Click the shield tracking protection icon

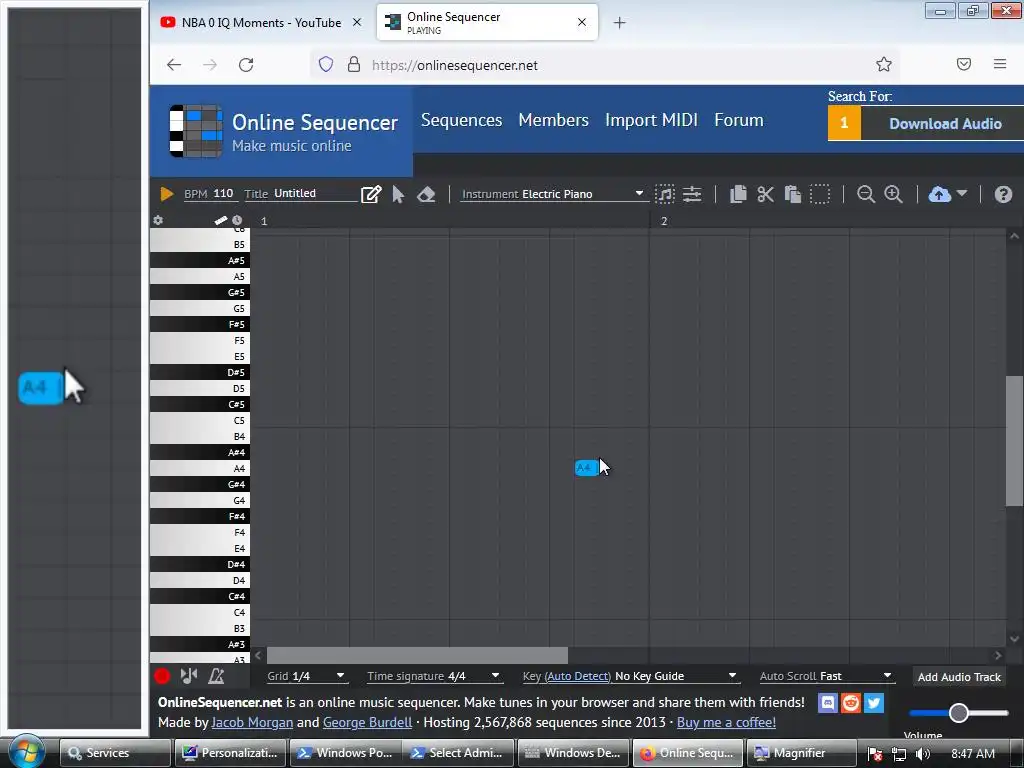(326, 64)
